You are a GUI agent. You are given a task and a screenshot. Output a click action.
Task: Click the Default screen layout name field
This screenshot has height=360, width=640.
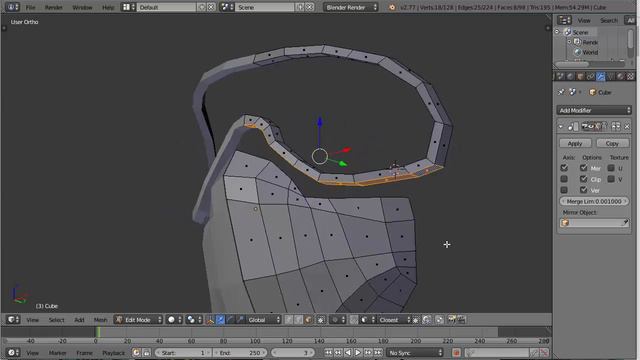click(167, 7)
